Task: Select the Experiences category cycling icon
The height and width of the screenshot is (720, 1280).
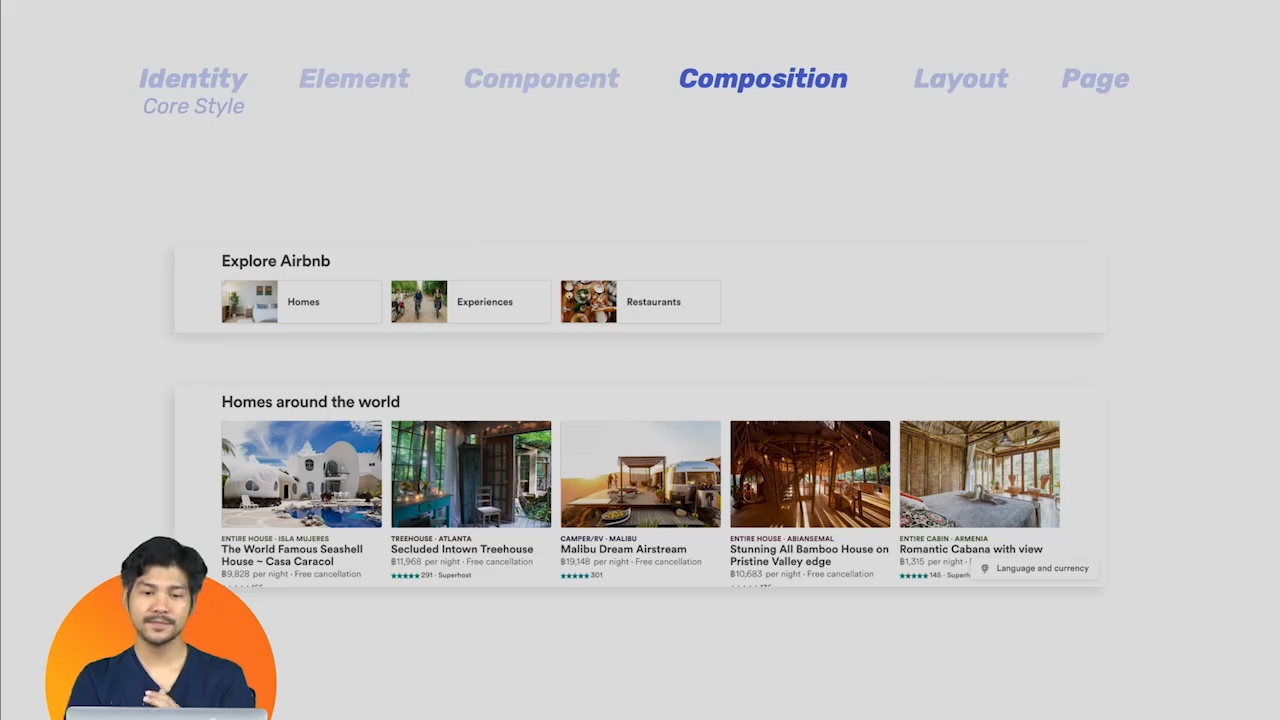Action: [x=419, y=301]
